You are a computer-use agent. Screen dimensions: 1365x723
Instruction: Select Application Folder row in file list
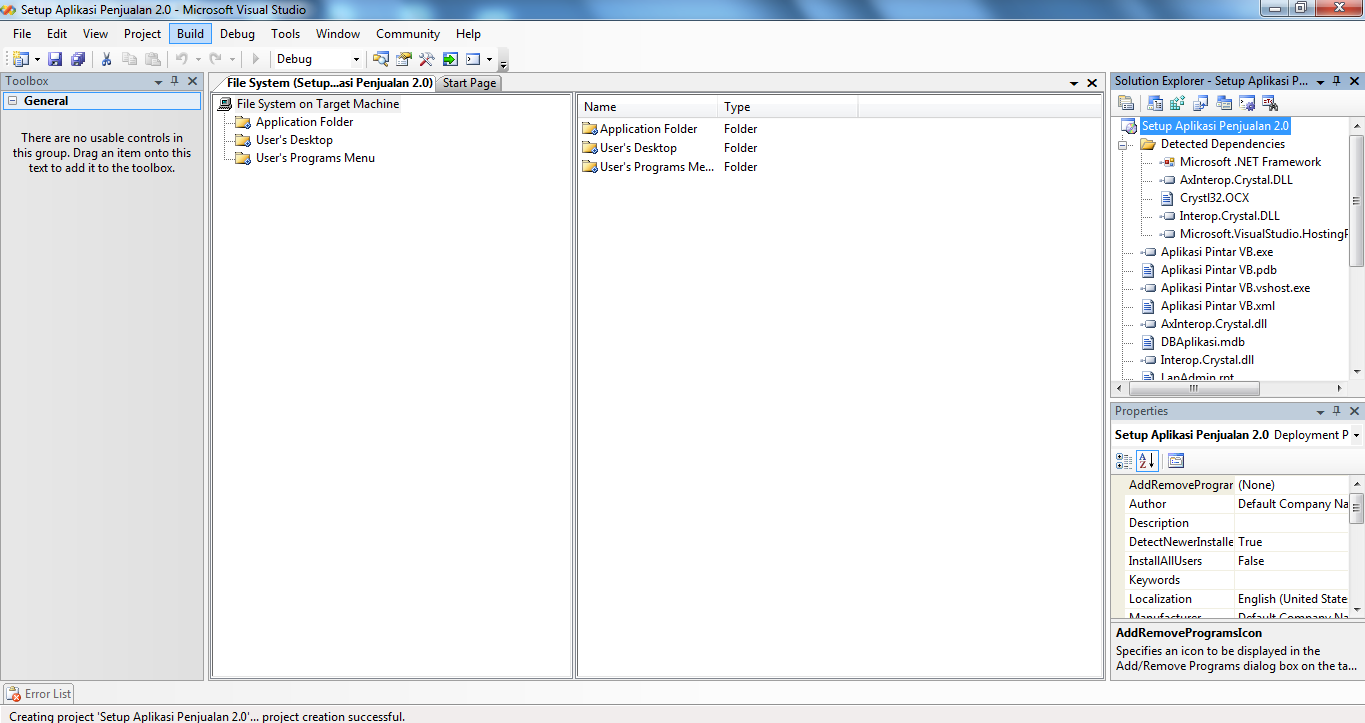tap(648, 129)
